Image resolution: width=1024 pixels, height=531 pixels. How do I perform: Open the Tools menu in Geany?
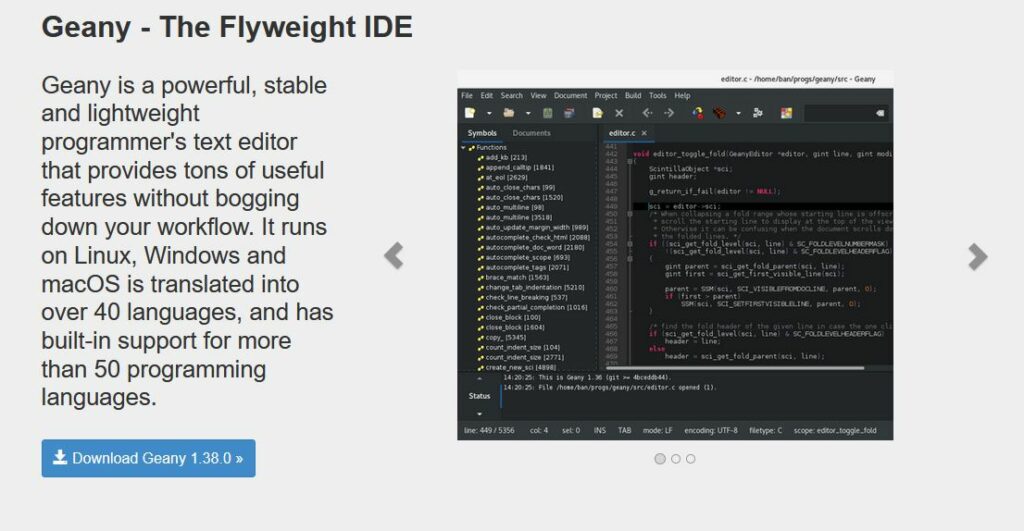(x=658, y=95)
